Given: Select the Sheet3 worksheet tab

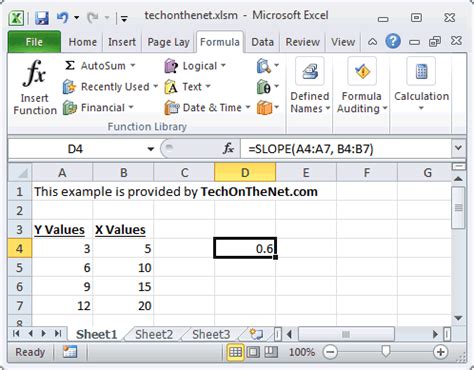Looking at the screenshot, I should (211, 334).
